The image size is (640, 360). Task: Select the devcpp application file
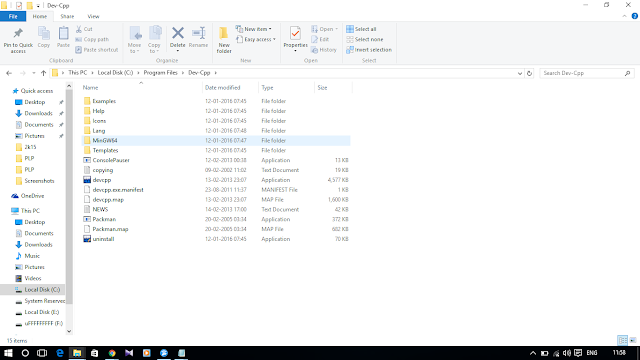(x=216, y=180)
